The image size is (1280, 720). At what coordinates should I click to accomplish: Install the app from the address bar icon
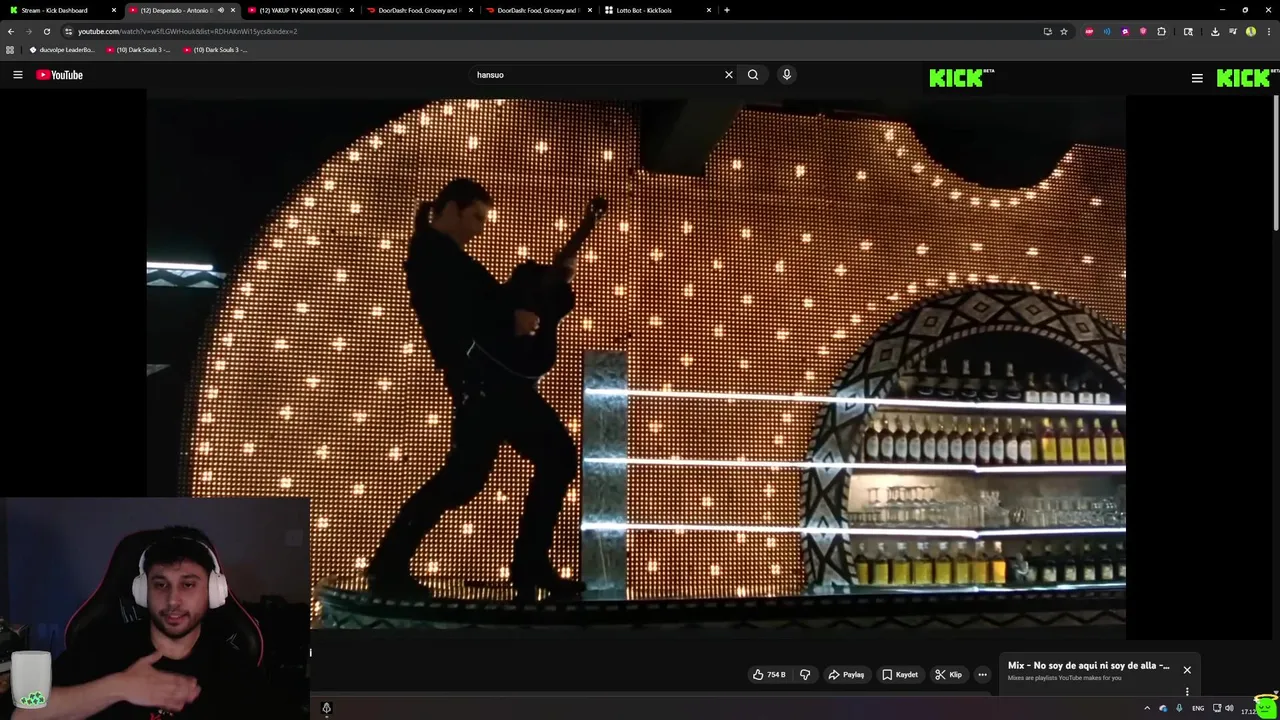pyautogui.click(x=1047, y=31)
